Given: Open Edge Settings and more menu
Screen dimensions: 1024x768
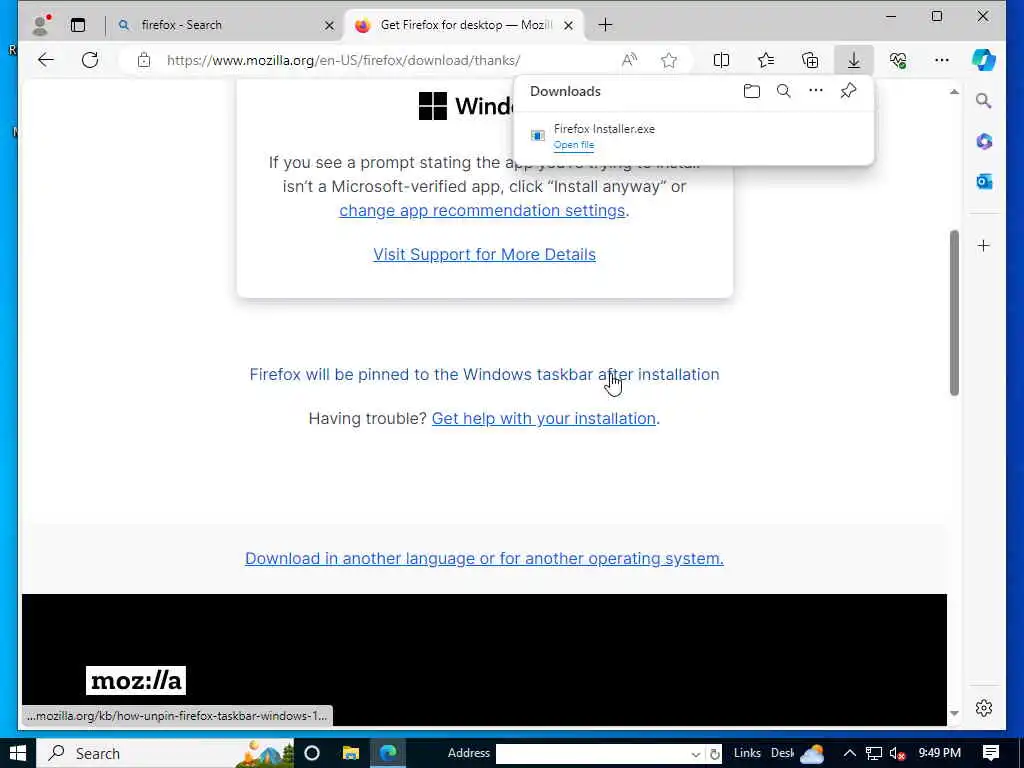Looking at the screenshot, I should 942,60.
